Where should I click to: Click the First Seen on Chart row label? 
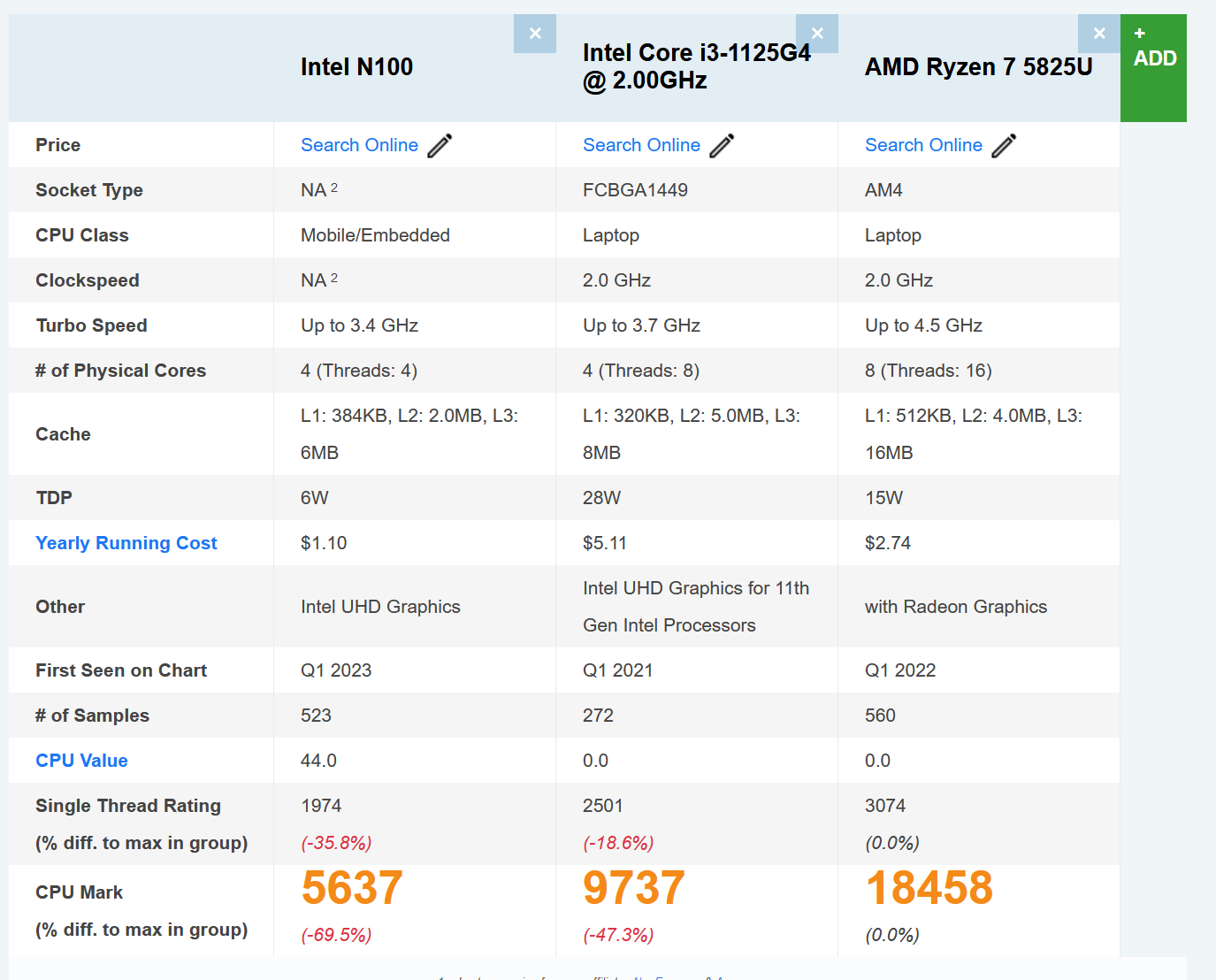click(121, 670)
